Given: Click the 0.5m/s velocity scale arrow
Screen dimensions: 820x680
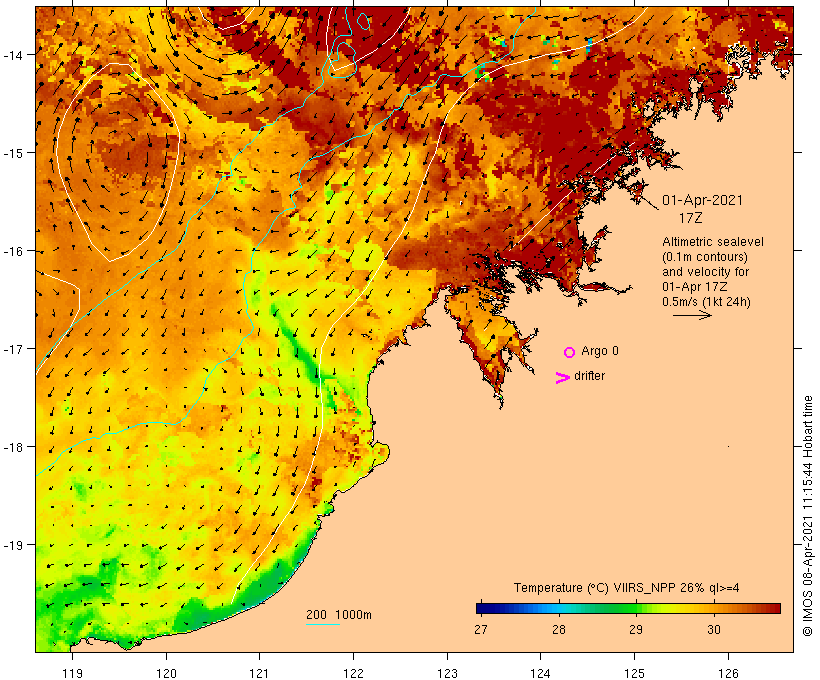Looking at the screenshot, I should point(692,315).
